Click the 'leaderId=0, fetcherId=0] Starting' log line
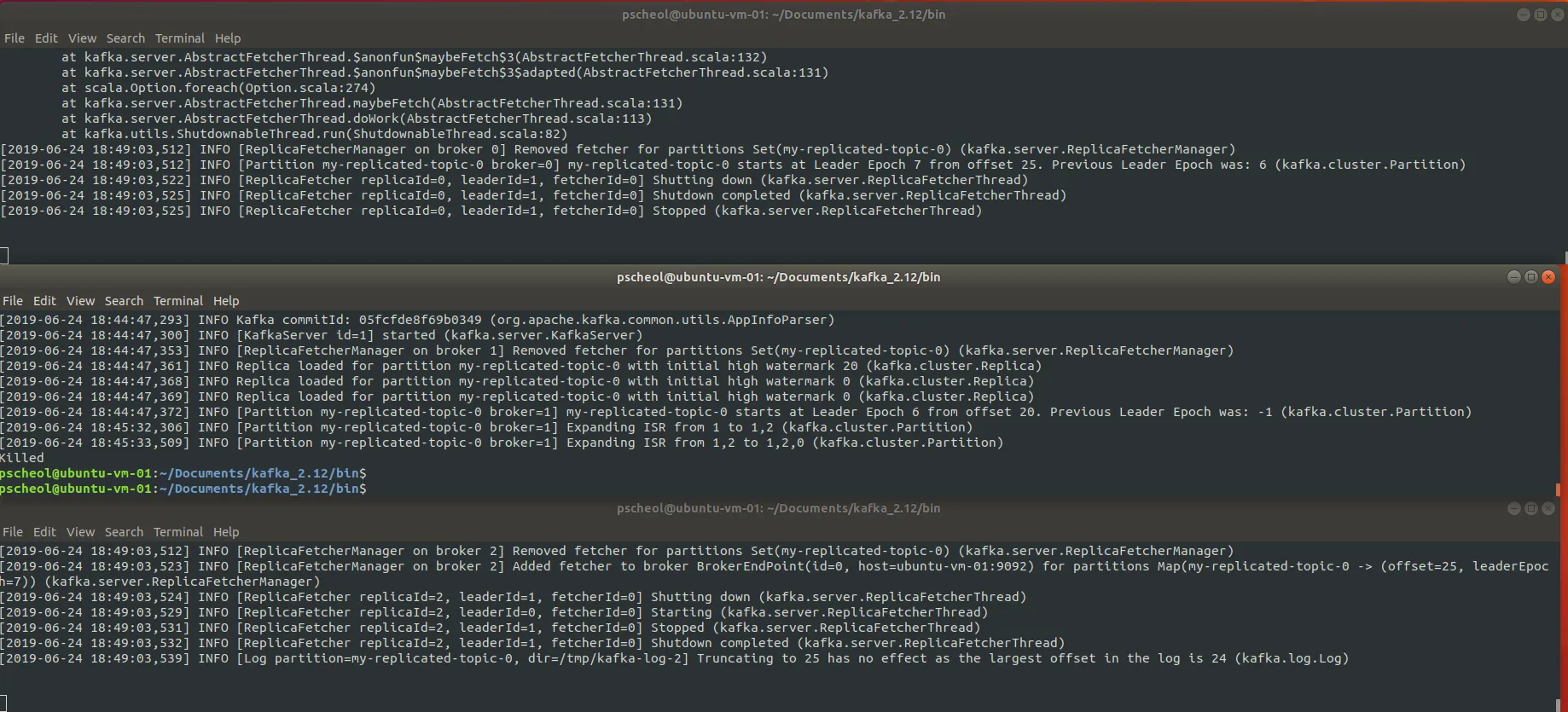Image resolution: width=1568 pixels, height=712 pixels. [494, 612]
